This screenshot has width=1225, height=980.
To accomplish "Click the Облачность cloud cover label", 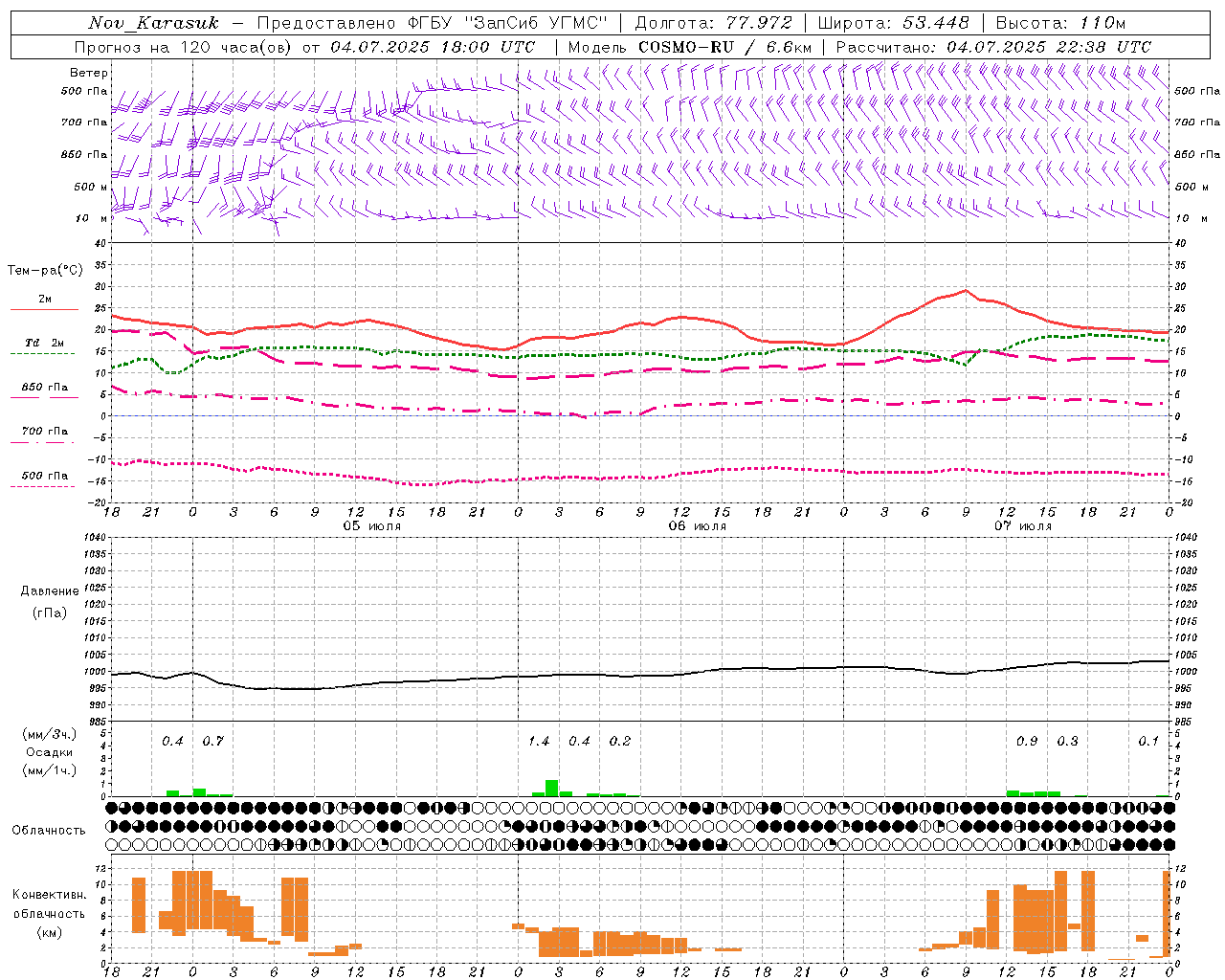I will pyautogui.click(x=48, y=830).
